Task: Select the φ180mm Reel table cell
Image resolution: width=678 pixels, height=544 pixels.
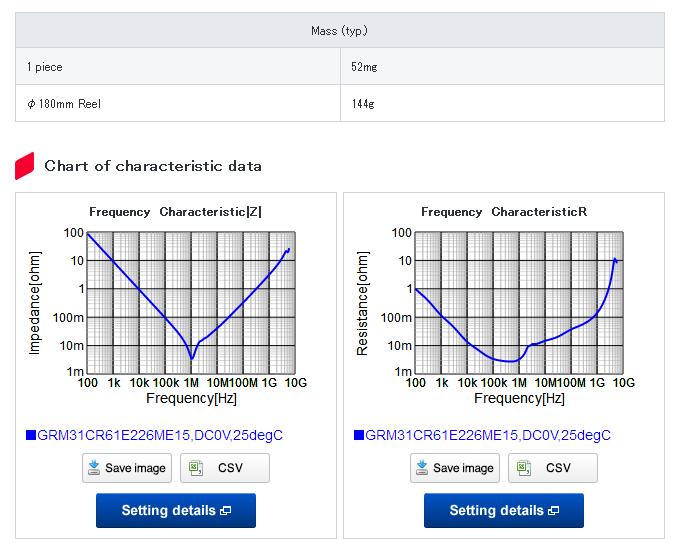Action: (178, 103)
